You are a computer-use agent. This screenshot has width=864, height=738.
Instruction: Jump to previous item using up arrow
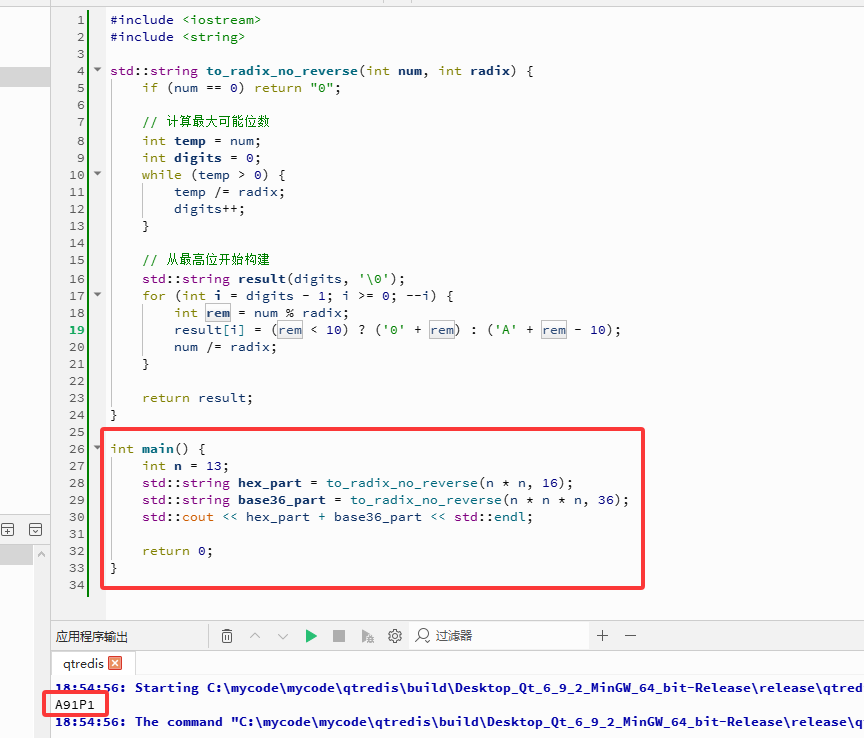[x=255, y=636]
